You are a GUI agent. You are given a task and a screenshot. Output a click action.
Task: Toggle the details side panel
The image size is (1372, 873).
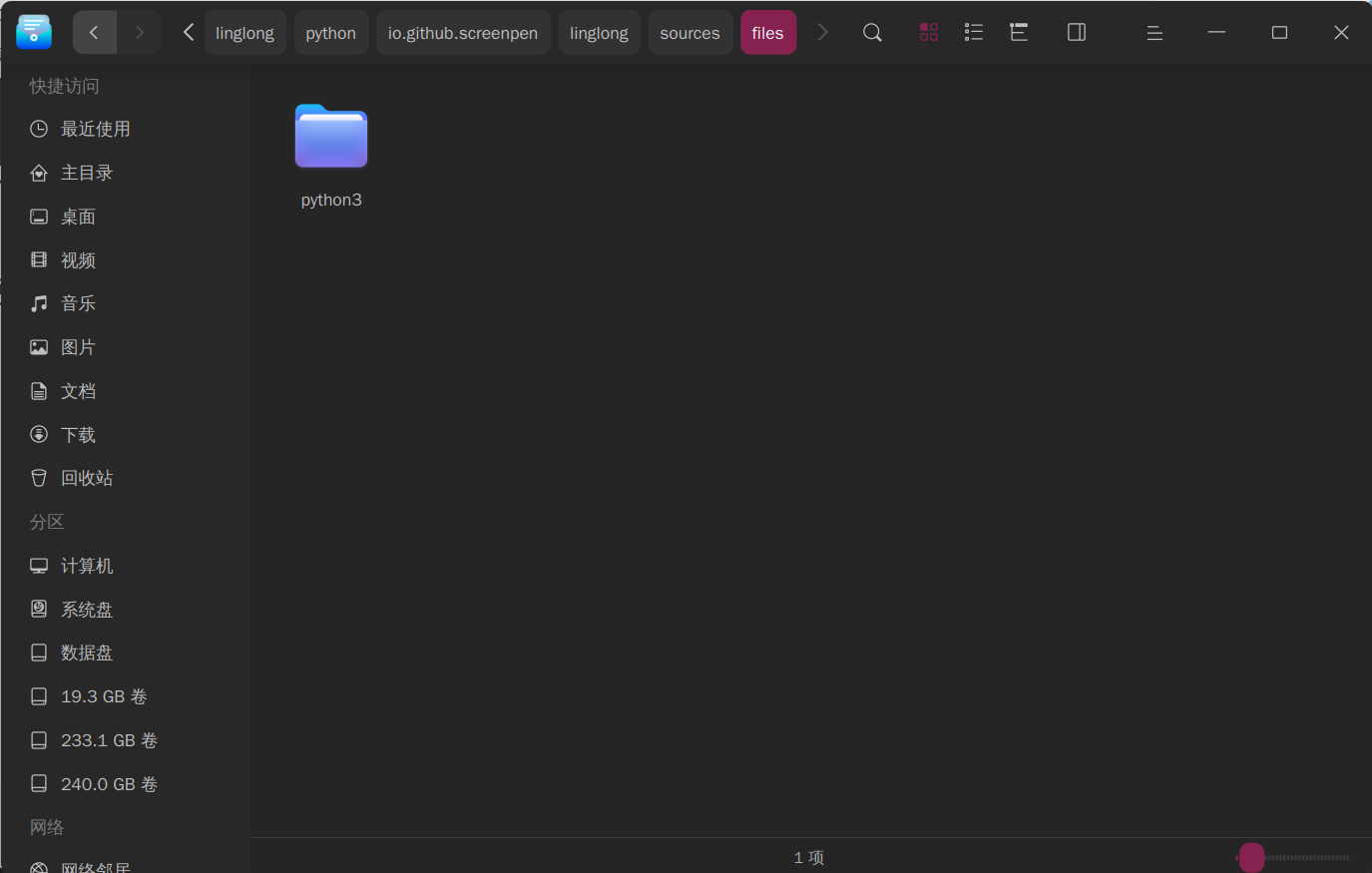click(1077, 32)
